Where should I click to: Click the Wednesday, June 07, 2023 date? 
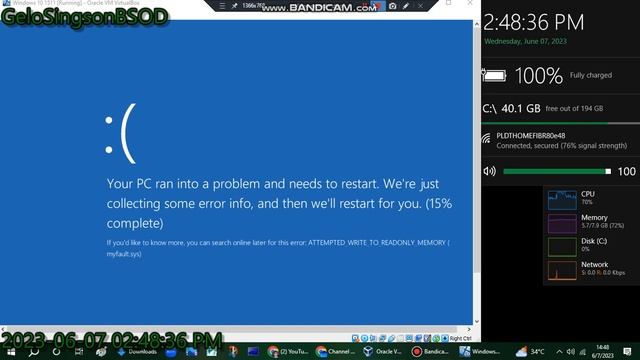tap(525, 41)
